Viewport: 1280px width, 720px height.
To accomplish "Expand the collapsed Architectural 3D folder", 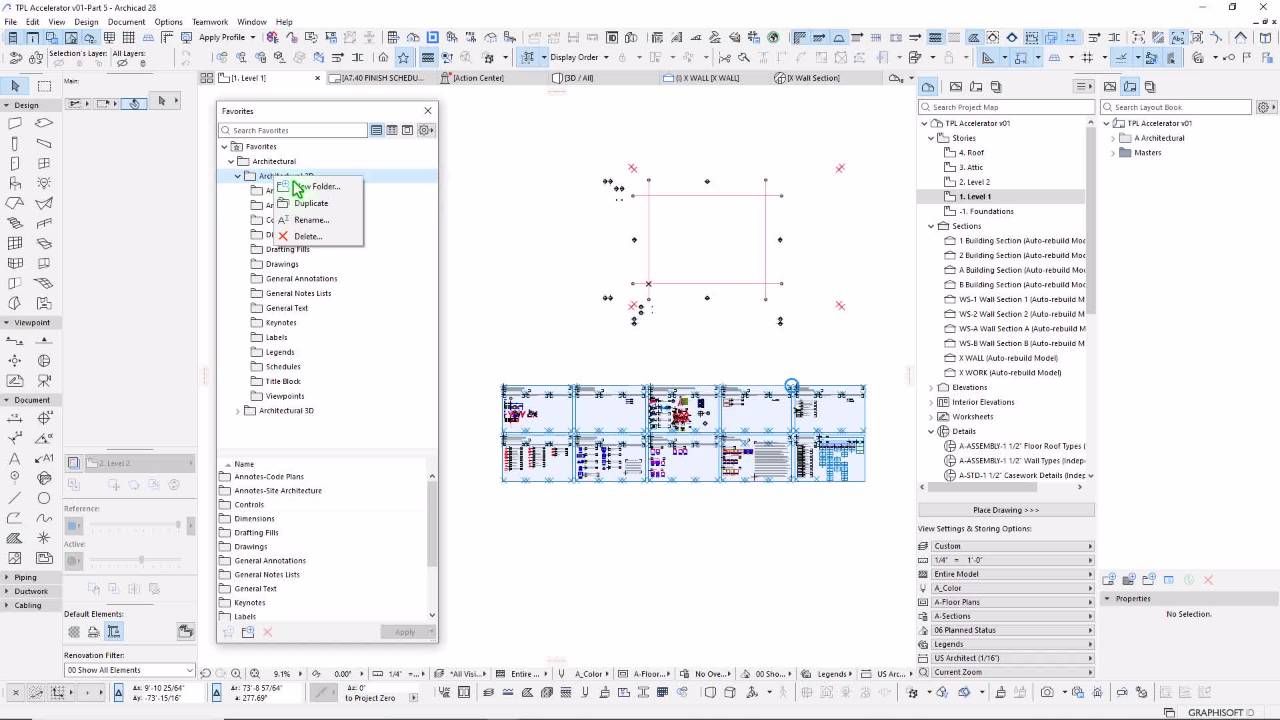I will 238,411.
